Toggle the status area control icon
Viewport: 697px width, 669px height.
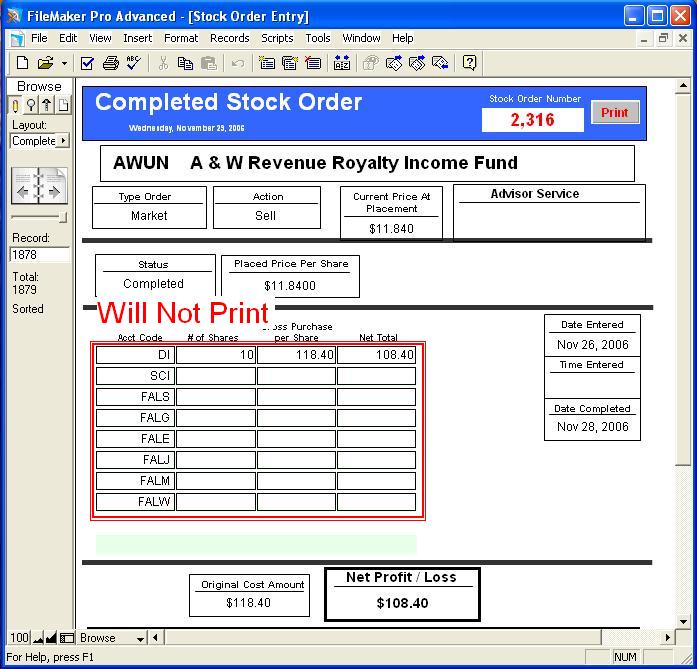tap(67, 638)
